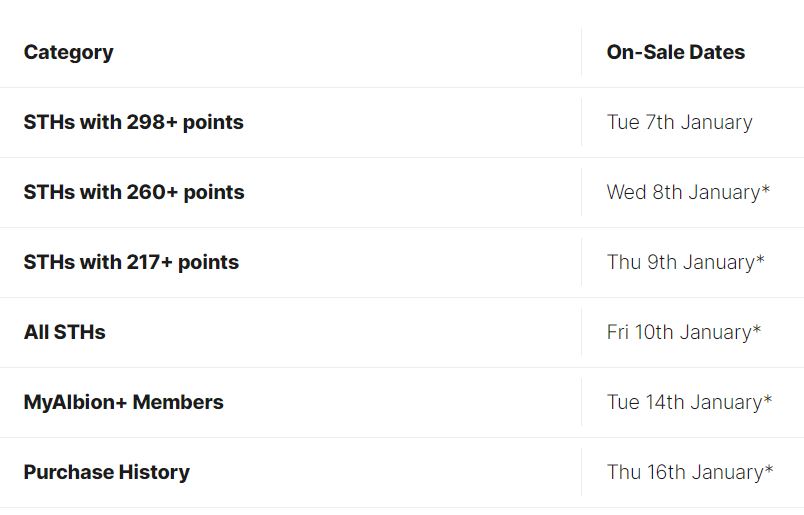804x515 pixels.
Task: Click the MyAlbion+ Members category text
Action: pos(124,402)
